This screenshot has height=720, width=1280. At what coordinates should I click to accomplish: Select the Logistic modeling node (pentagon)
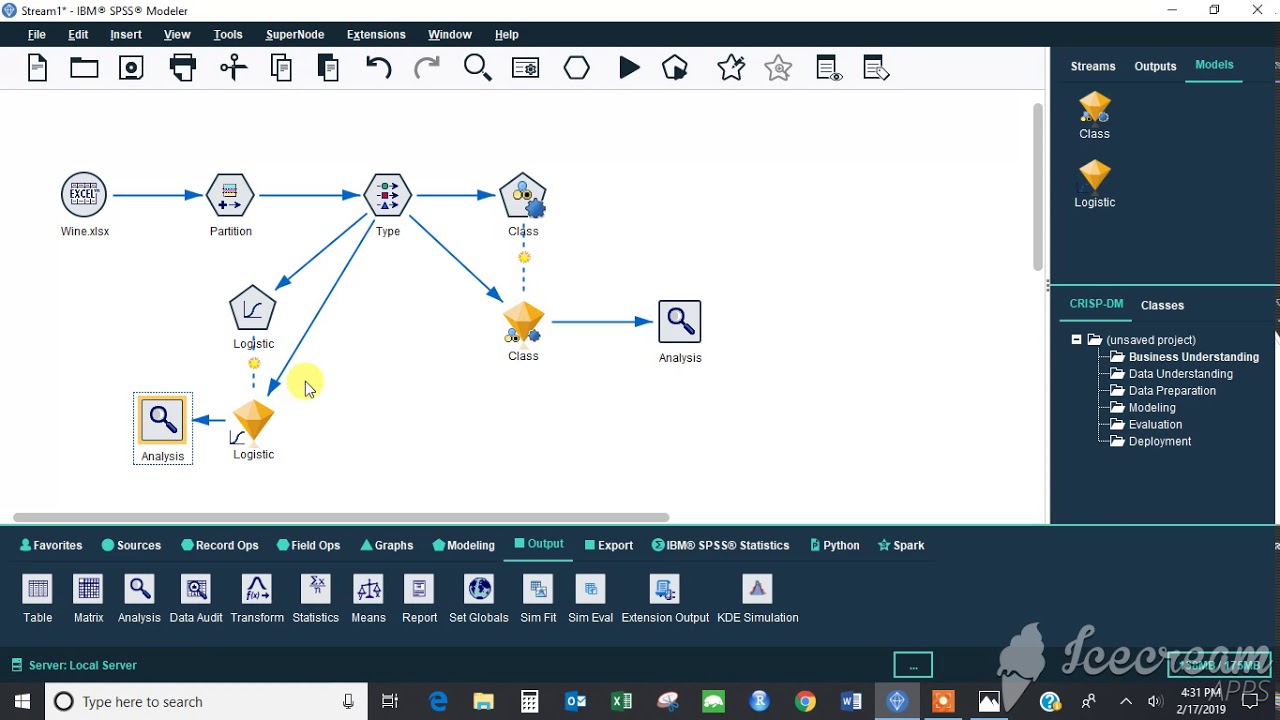pos(252,309)
